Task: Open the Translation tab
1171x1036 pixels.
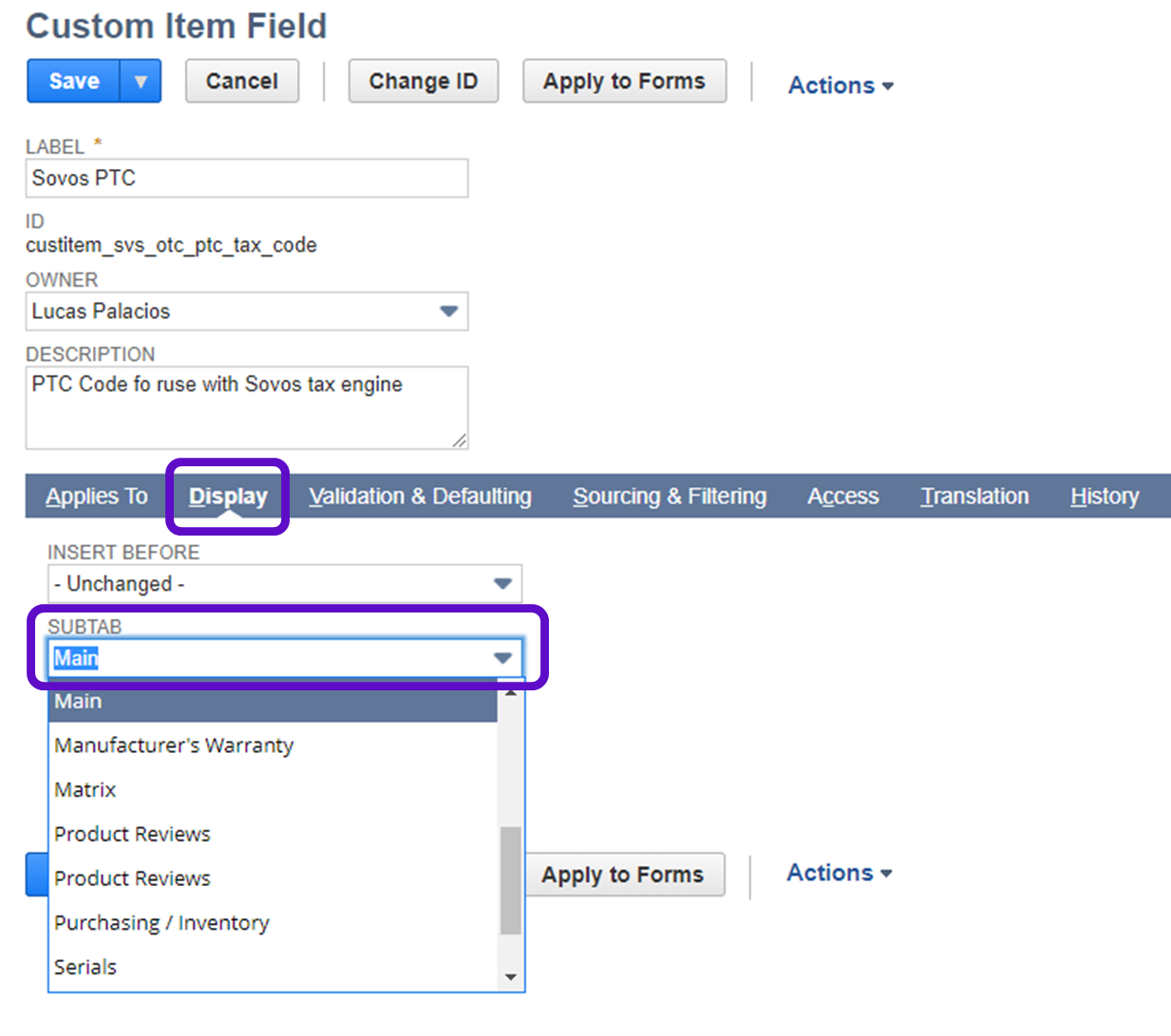Action: coord(974,497)
